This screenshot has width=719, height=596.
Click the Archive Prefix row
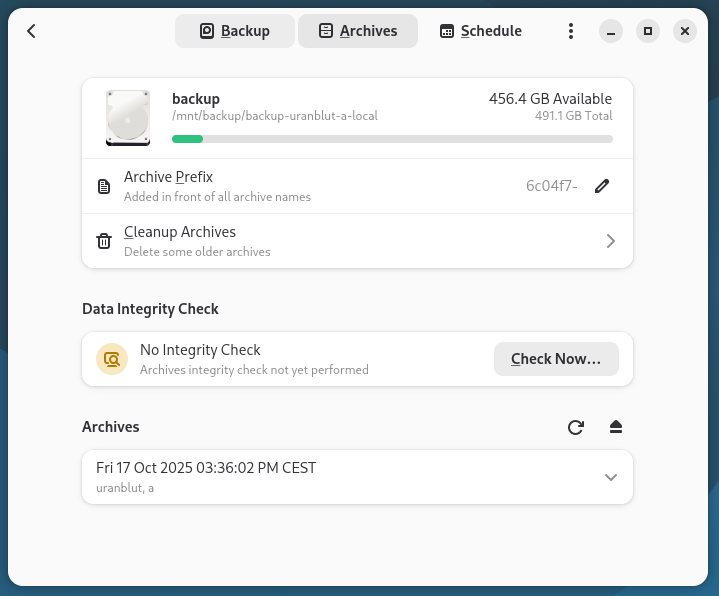[300, 186]
